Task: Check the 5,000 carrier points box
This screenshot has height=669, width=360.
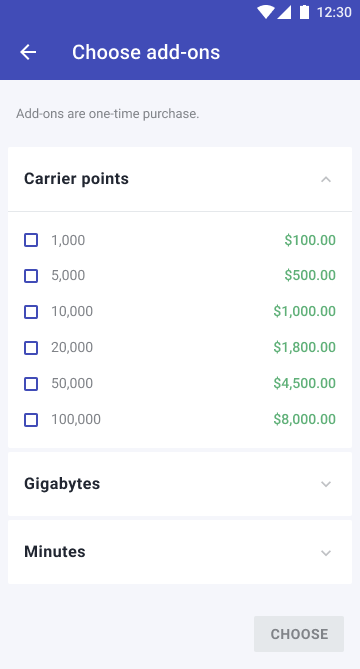Action: (31, 276)
